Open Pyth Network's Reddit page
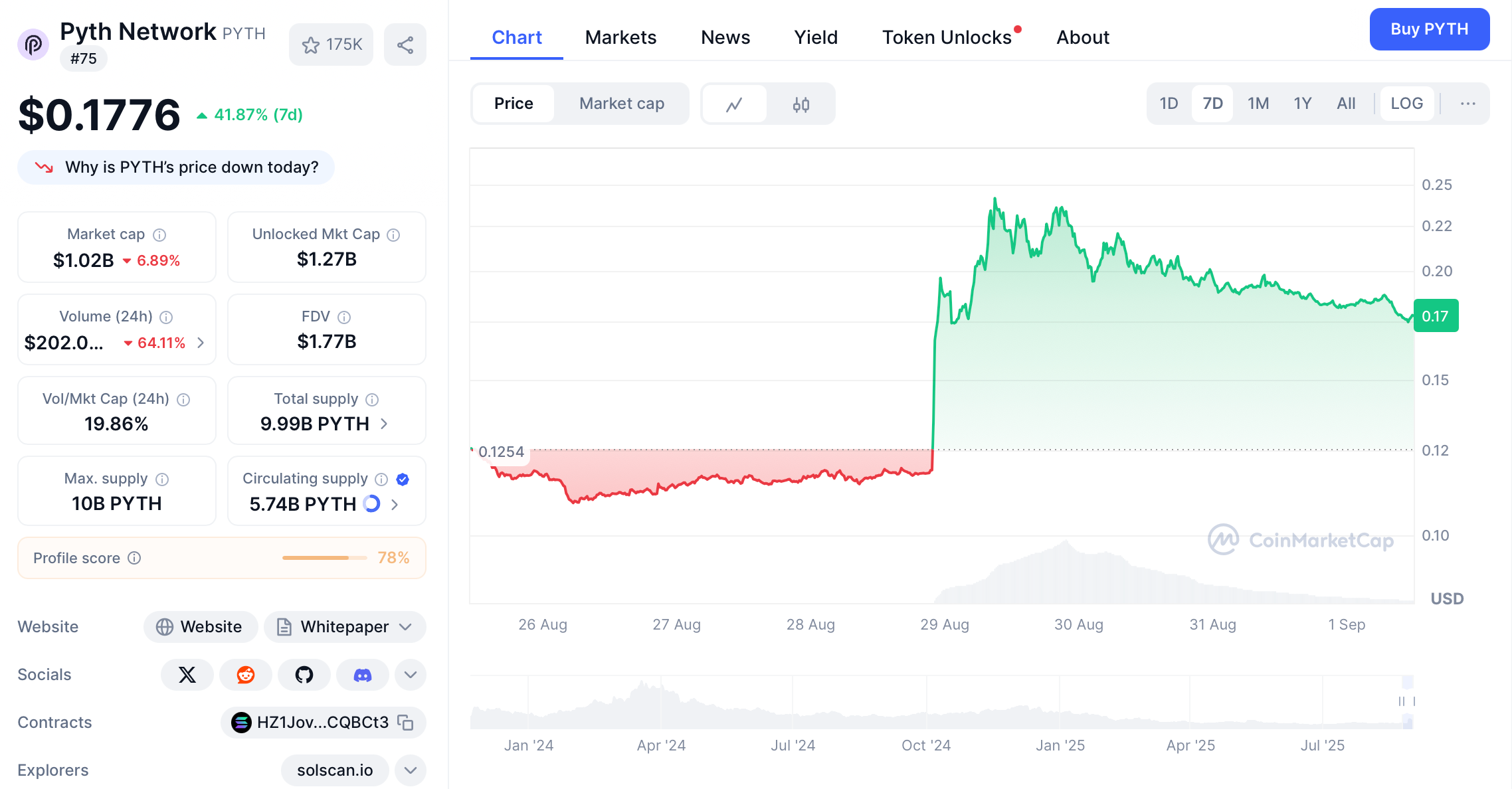The height and width of the screenshot is (789, 1512). (245, 674)
